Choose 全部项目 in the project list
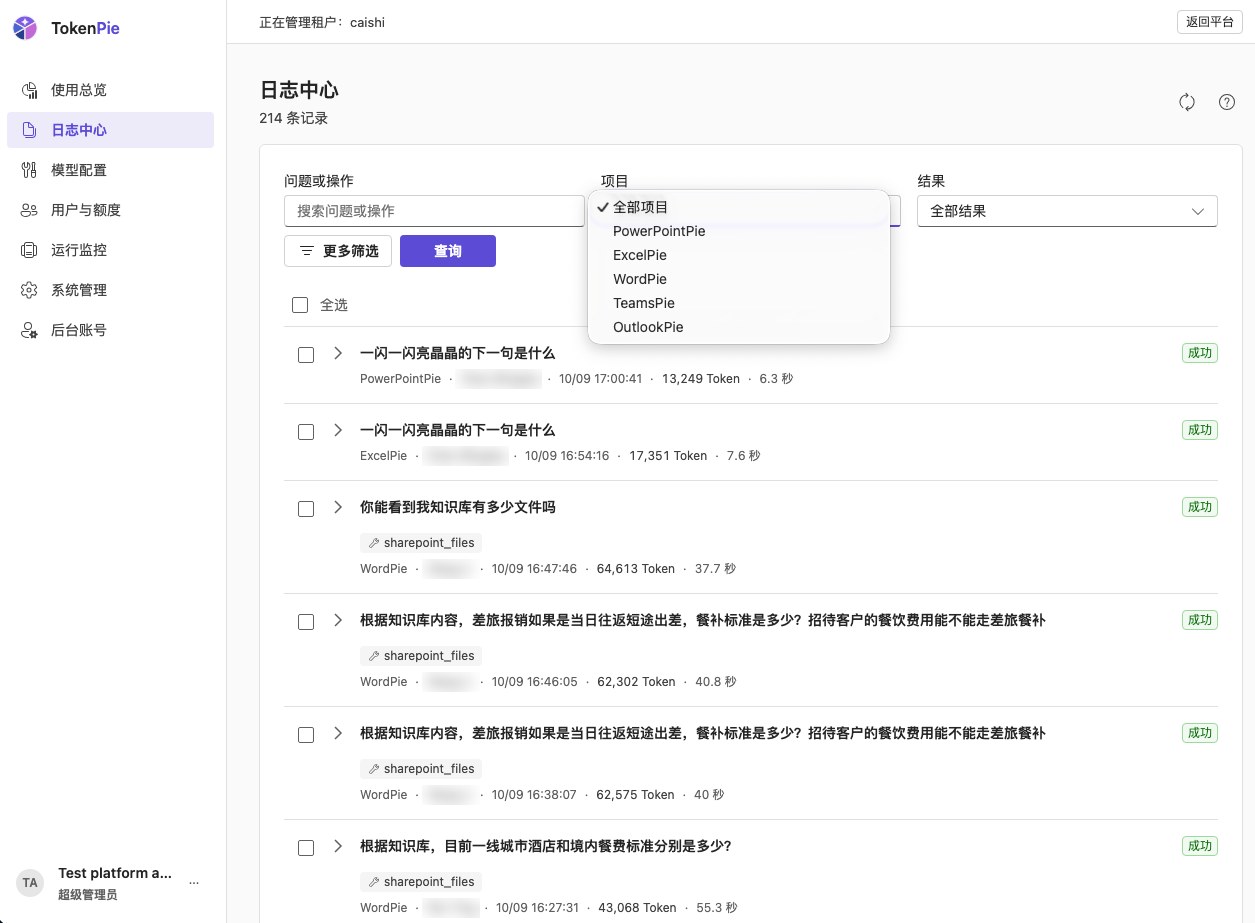This screenshot has height=923, width=1255. tap(738, 207)
